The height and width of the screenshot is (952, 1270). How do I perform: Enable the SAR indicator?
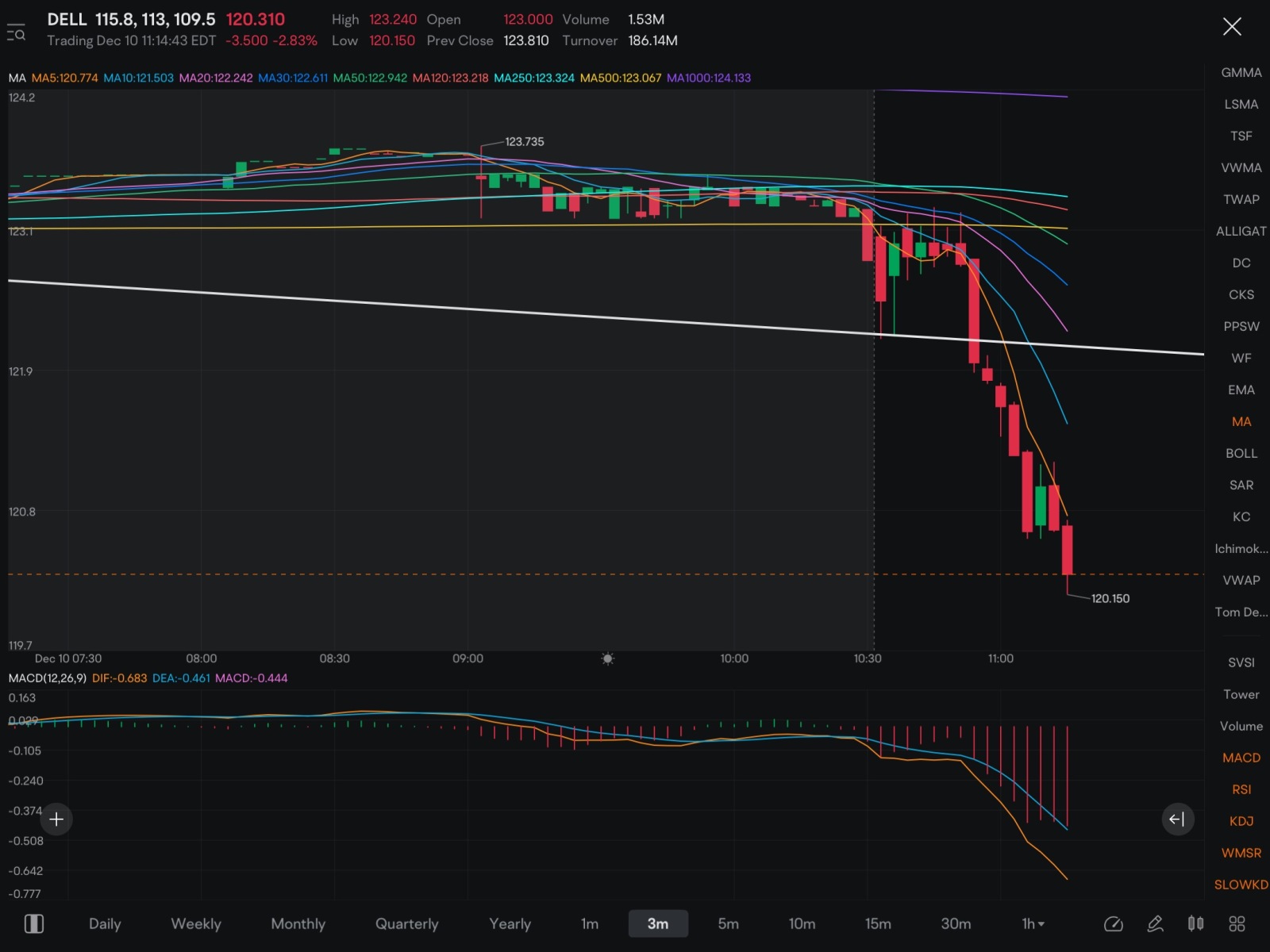[x=1241, y=485]
